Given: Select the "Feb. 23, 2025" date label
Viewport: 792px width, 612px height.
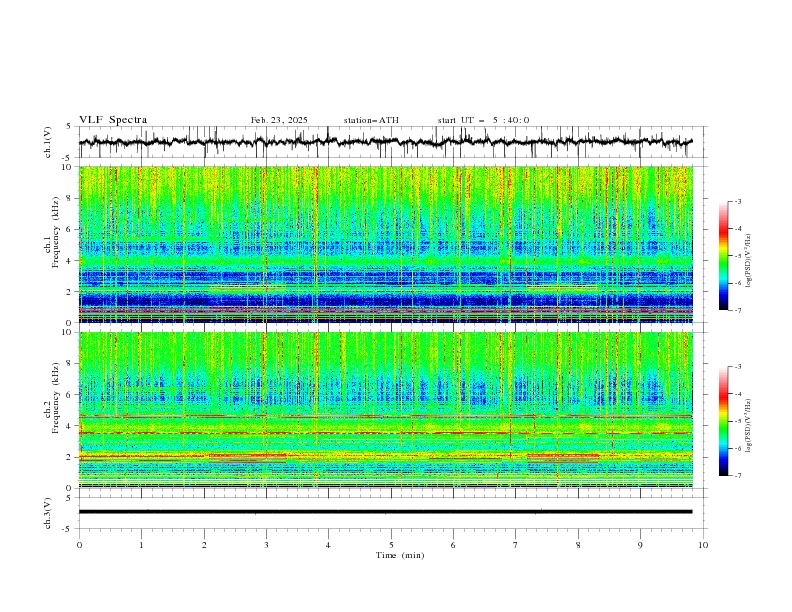Looking at the screenshot, I should tap(279, 120).
